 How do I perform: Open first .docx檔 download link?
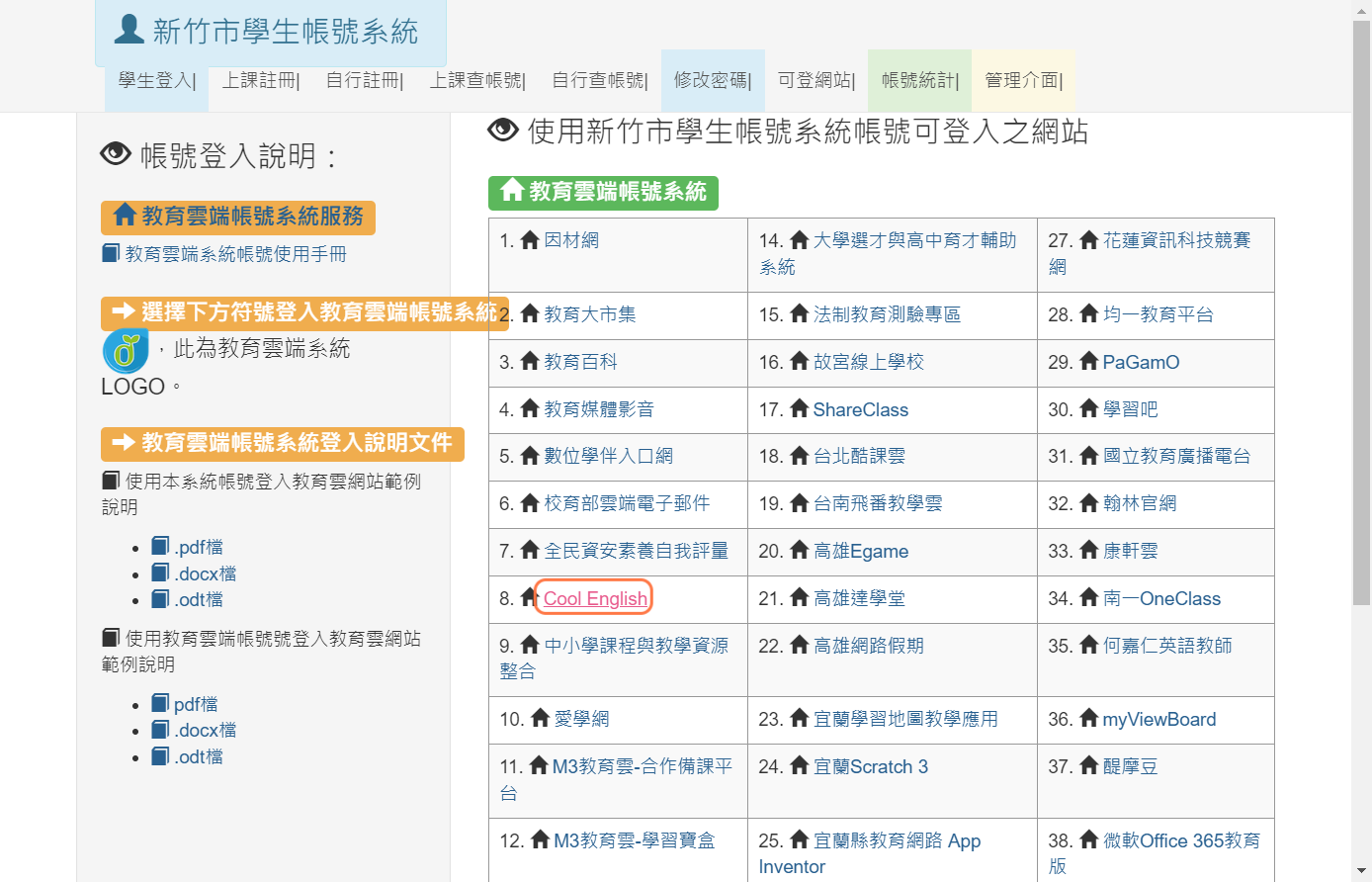[x=206, y=573]
